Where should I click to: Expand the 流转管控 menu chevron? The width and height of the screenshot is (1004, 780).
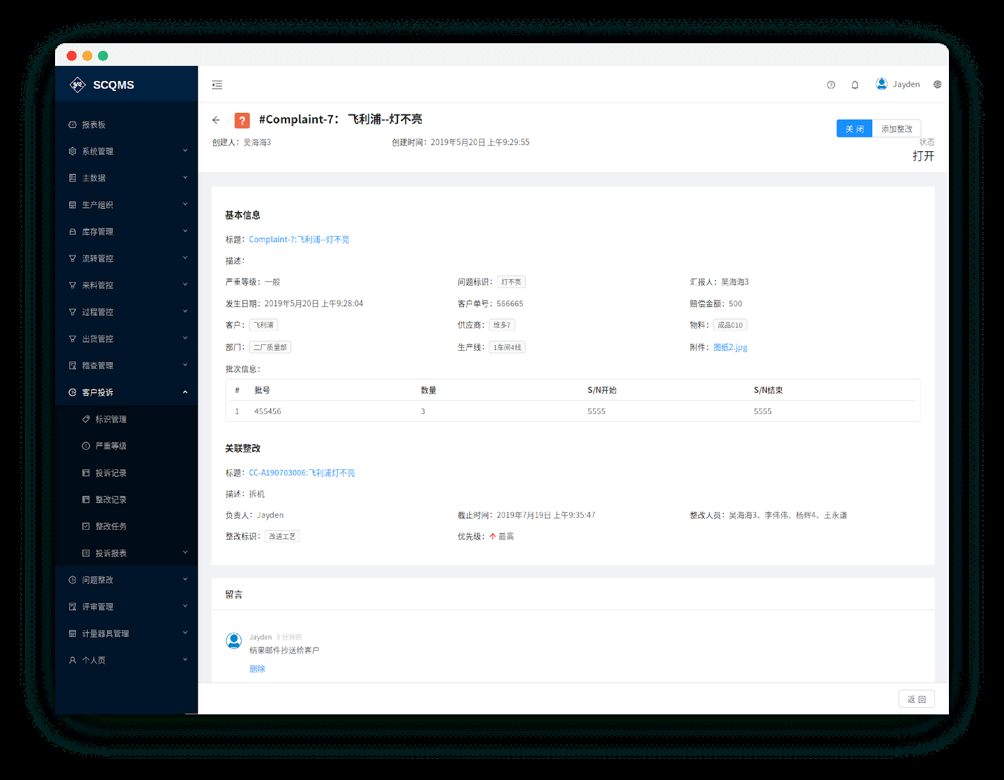[185, 258]
